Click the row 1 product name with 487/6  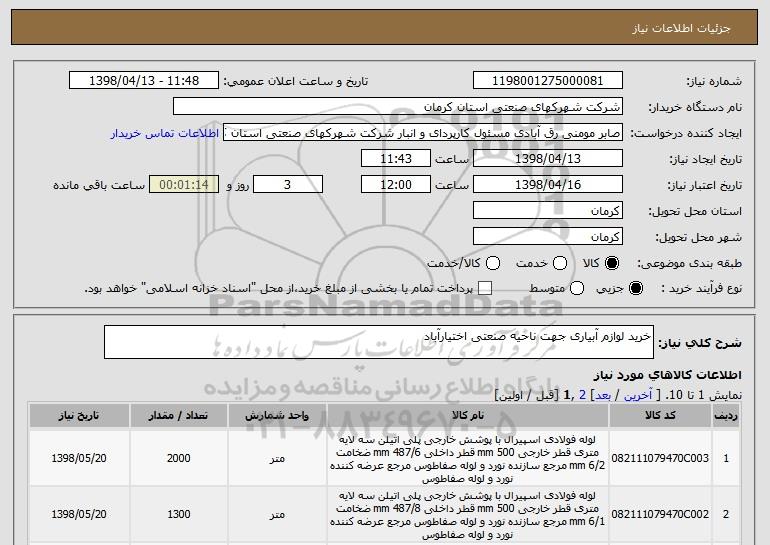tap(468, 459)
